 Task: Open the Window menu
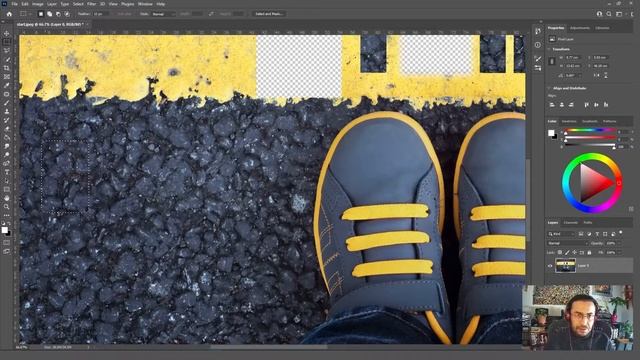point(145,4)
